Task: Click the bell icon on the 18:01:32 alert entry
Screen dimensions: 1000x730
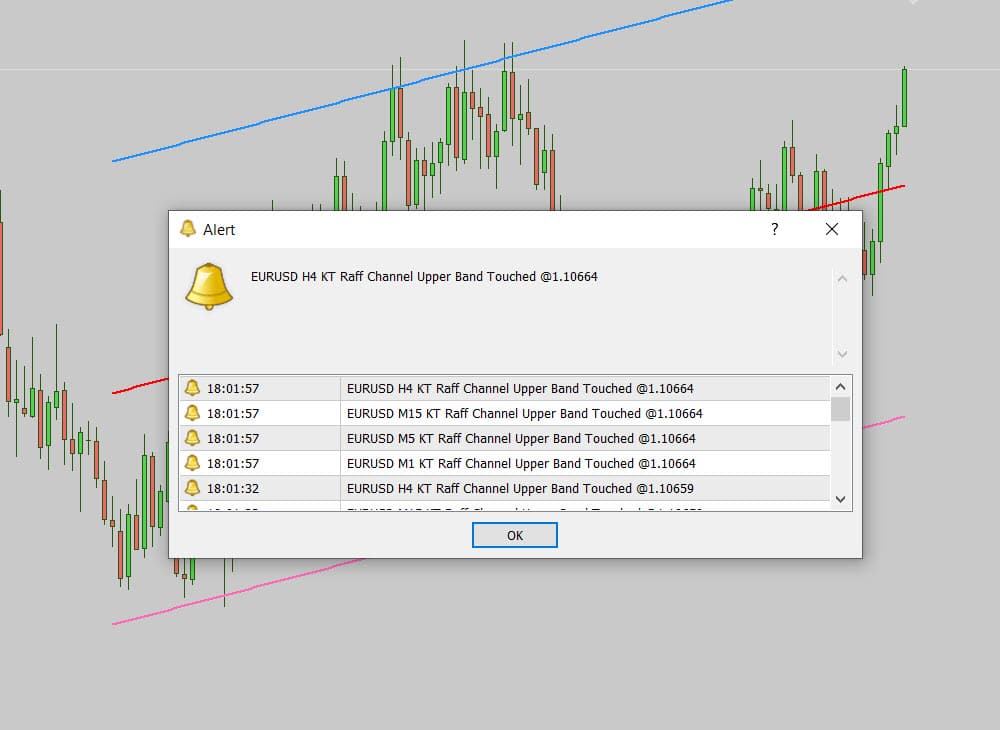Action: click(x=191, y=488)
